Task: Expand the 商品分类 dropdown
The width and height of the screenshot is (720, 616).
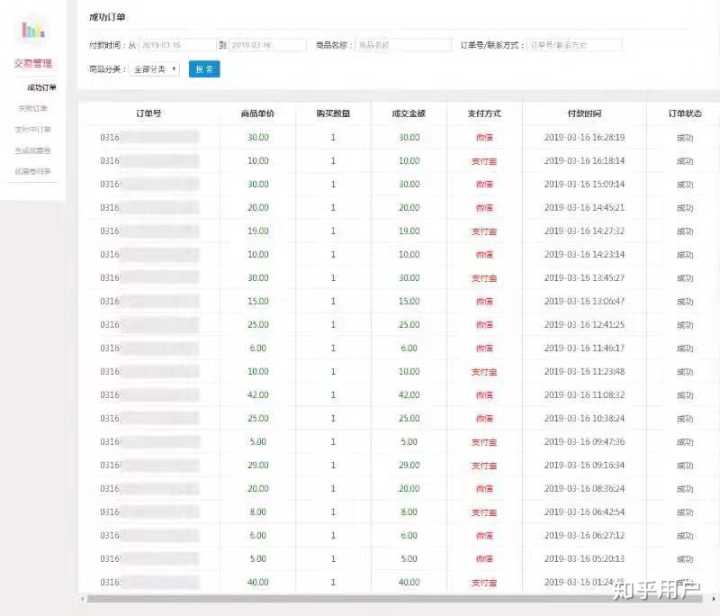Action: tap(156, 69)
